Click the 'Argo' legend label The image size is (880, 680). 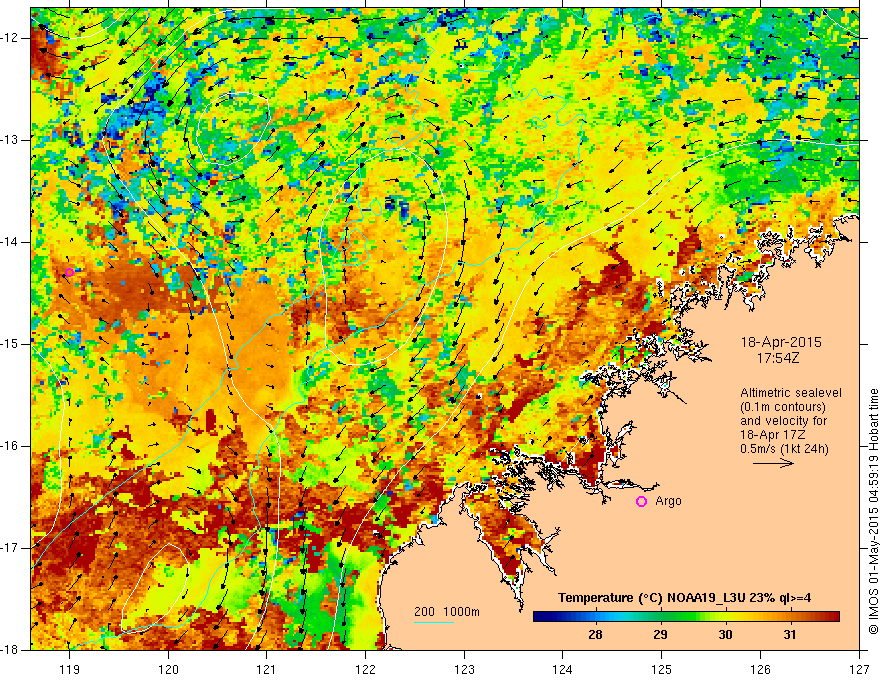click(x=668, y=501)
